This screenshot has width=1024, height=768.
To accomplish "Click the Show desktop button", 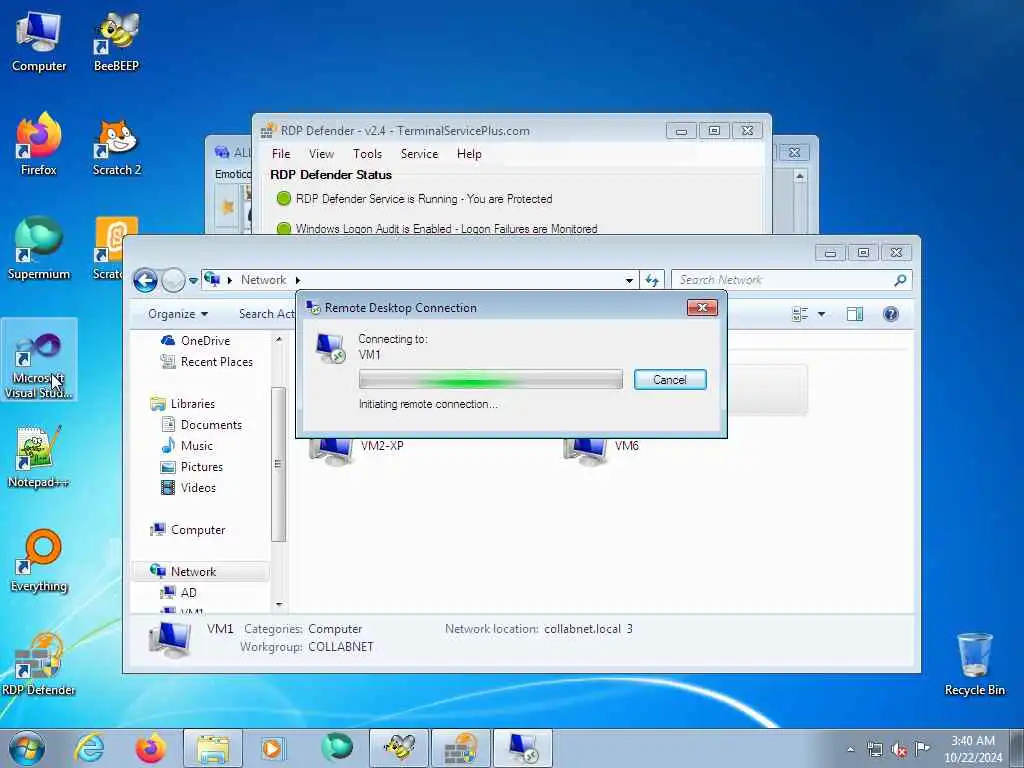I will click(x=1016, y=748).
